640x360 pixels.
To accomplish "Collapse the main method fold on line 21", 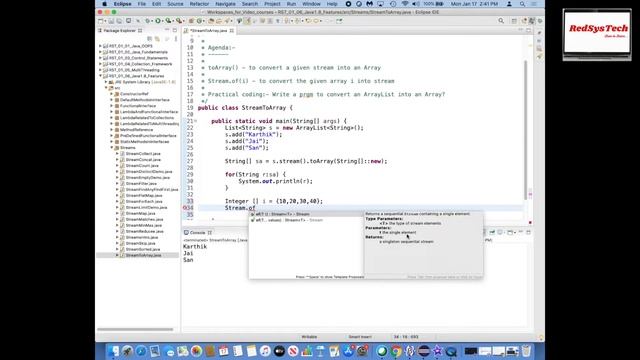I will click(196, 121).
